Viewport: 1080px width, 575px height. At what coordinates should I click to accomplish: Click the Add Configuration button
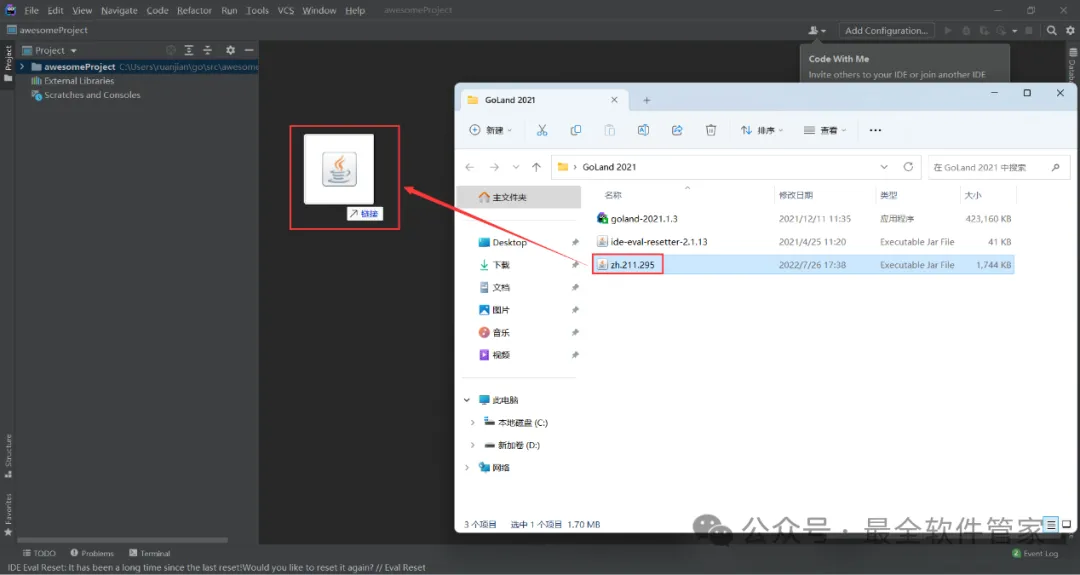tap(886, 30)
